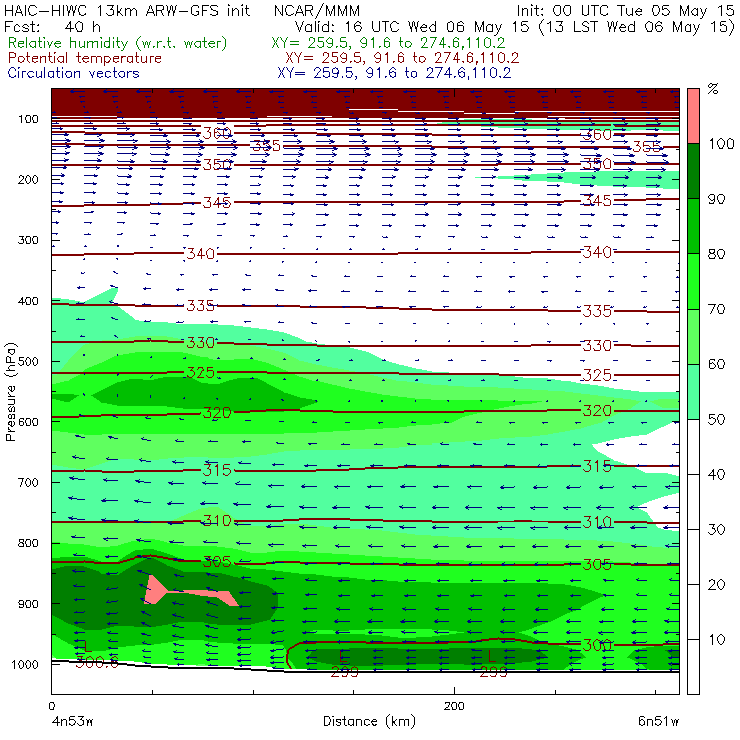Click the '90' colorbar label
The height and width of the screenshot is (740, 740).
coord(716,199)
